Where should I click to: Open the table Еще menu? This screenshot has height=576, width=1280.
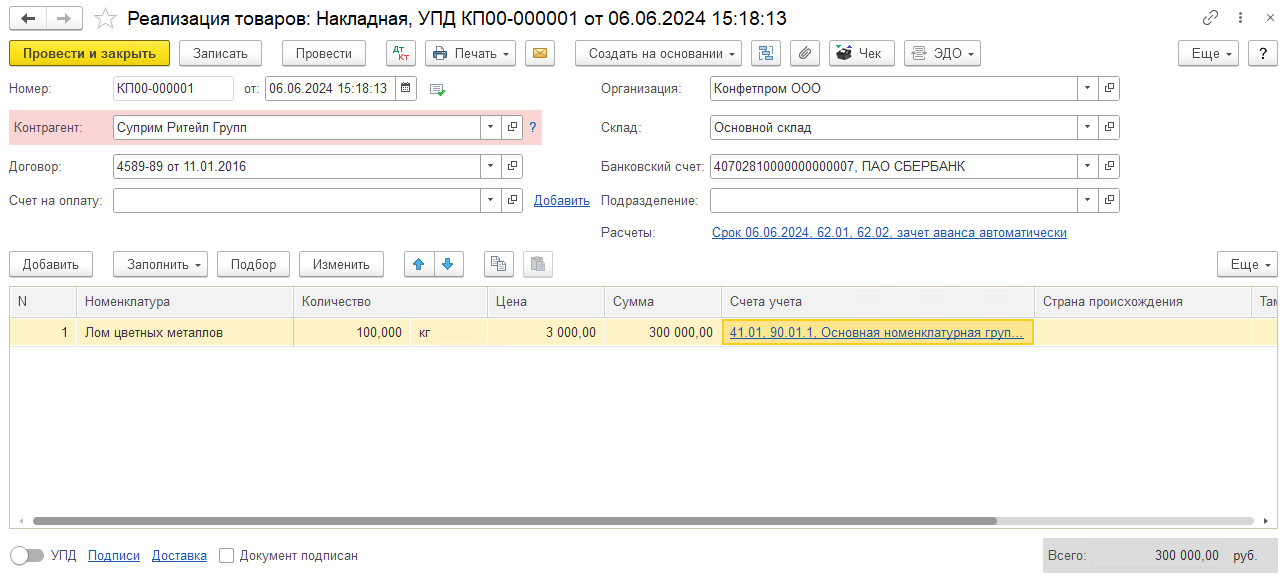[1247, 264]
